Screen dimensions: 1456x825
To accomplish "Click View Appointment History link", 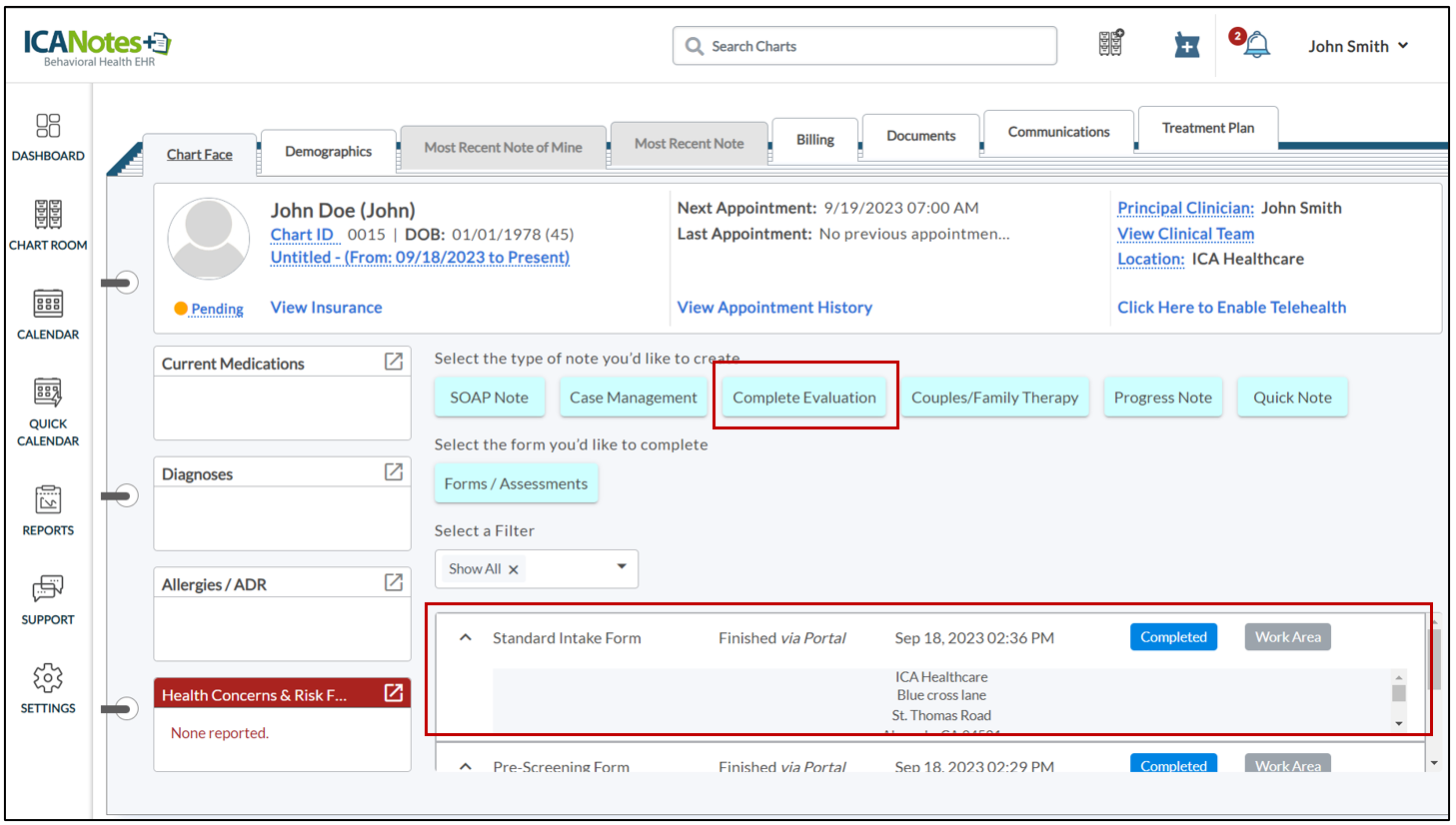I will coord(774,308).
